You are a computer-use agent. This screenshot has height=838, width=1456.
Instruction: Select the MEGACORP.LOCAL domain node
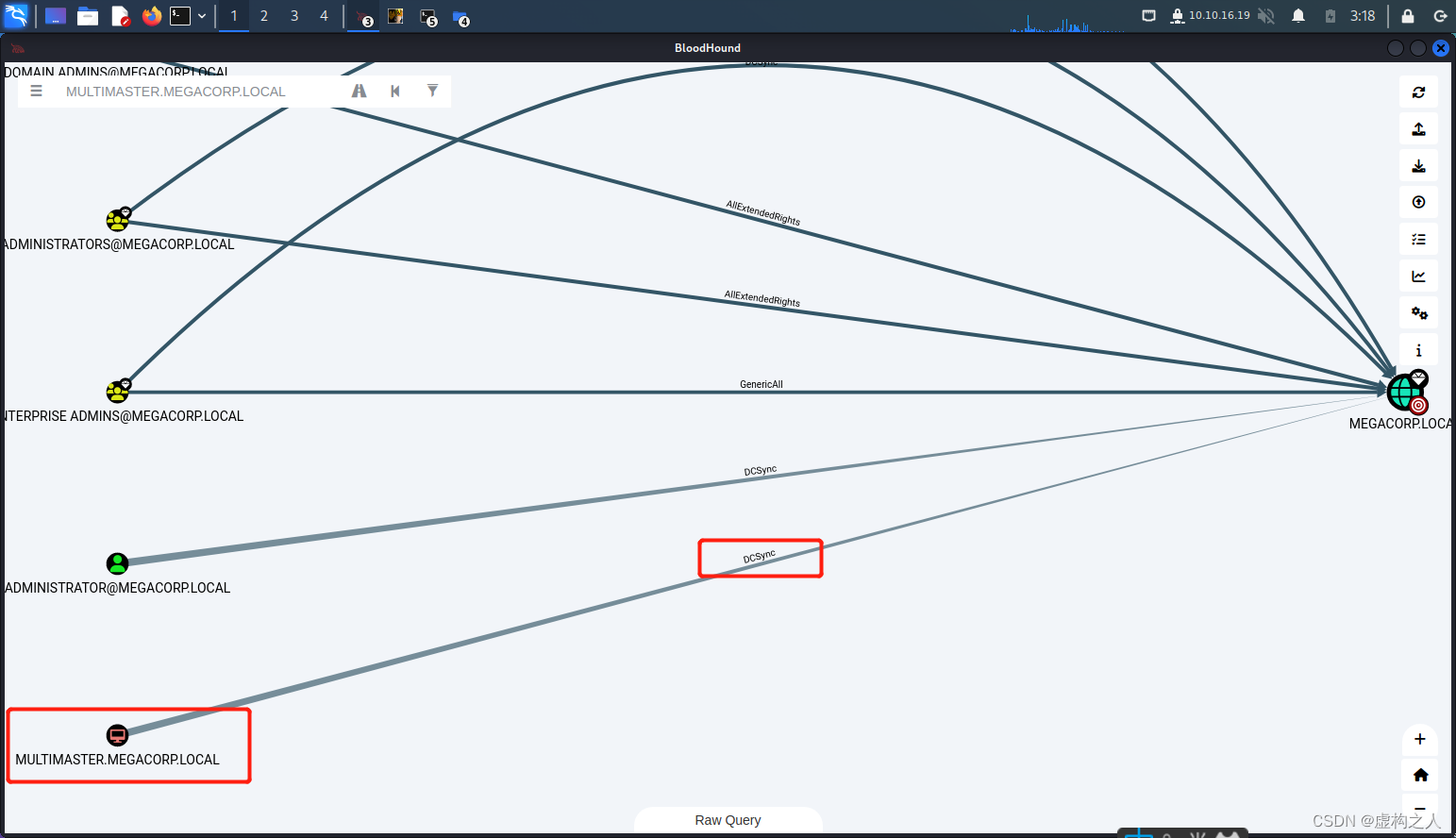click(x=1407, y=391)
